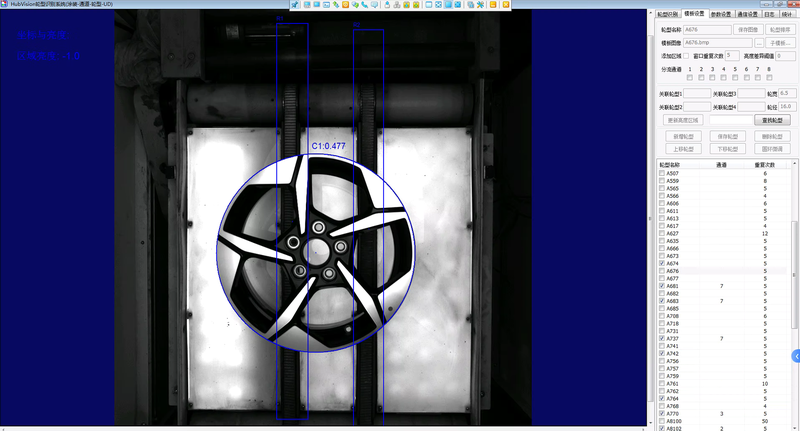Switch to the 参数设置 tab
This screenshot has width=800, height=431.
720,14
